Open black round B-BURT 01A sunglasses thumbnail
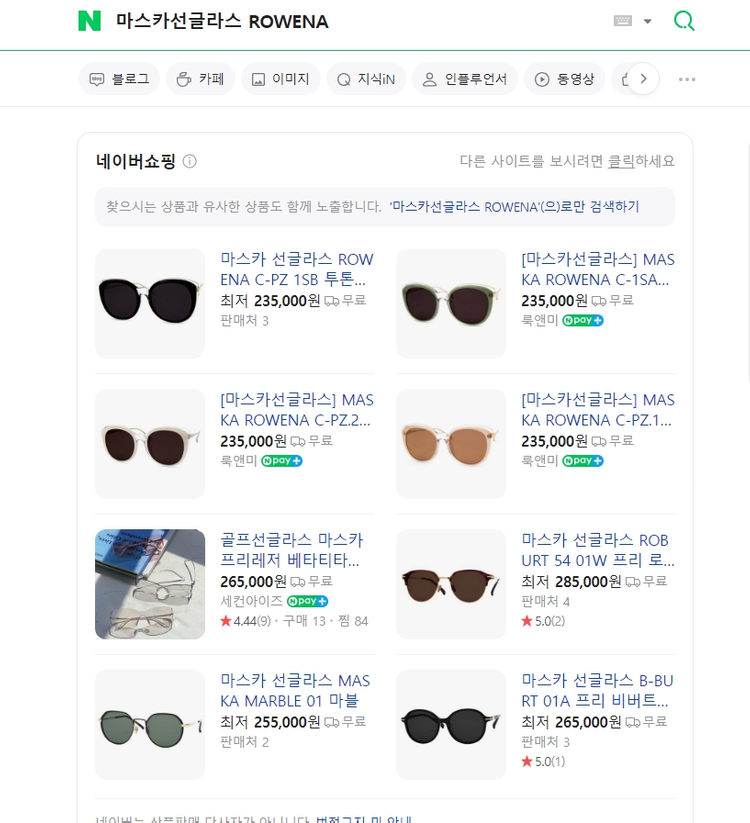Image resolution: width=750 pixels, height=823 pixels. point(451,724)
